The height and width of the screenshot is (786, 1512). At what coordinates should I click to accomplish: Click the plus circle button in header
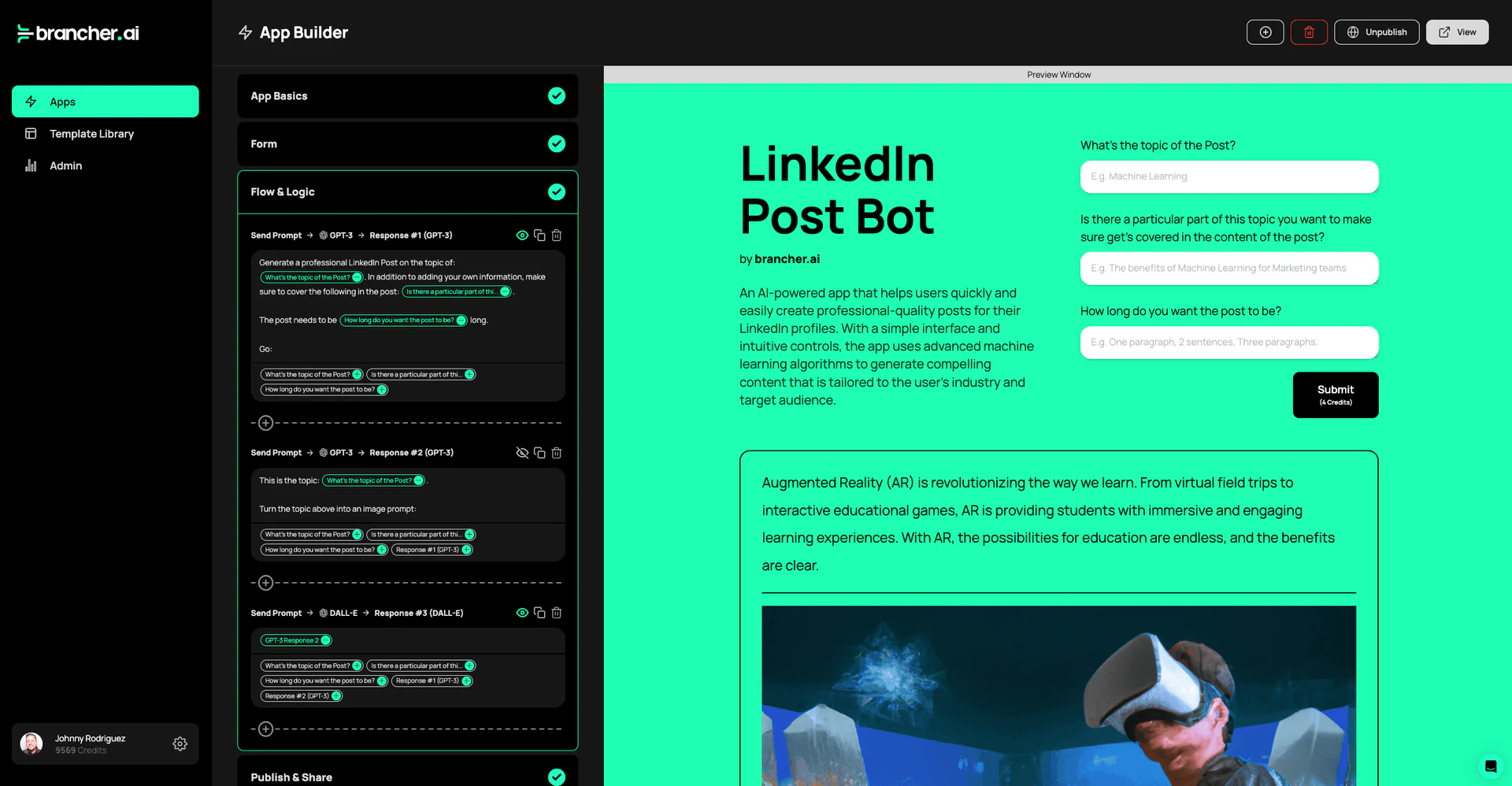[x=1265, y=32]
